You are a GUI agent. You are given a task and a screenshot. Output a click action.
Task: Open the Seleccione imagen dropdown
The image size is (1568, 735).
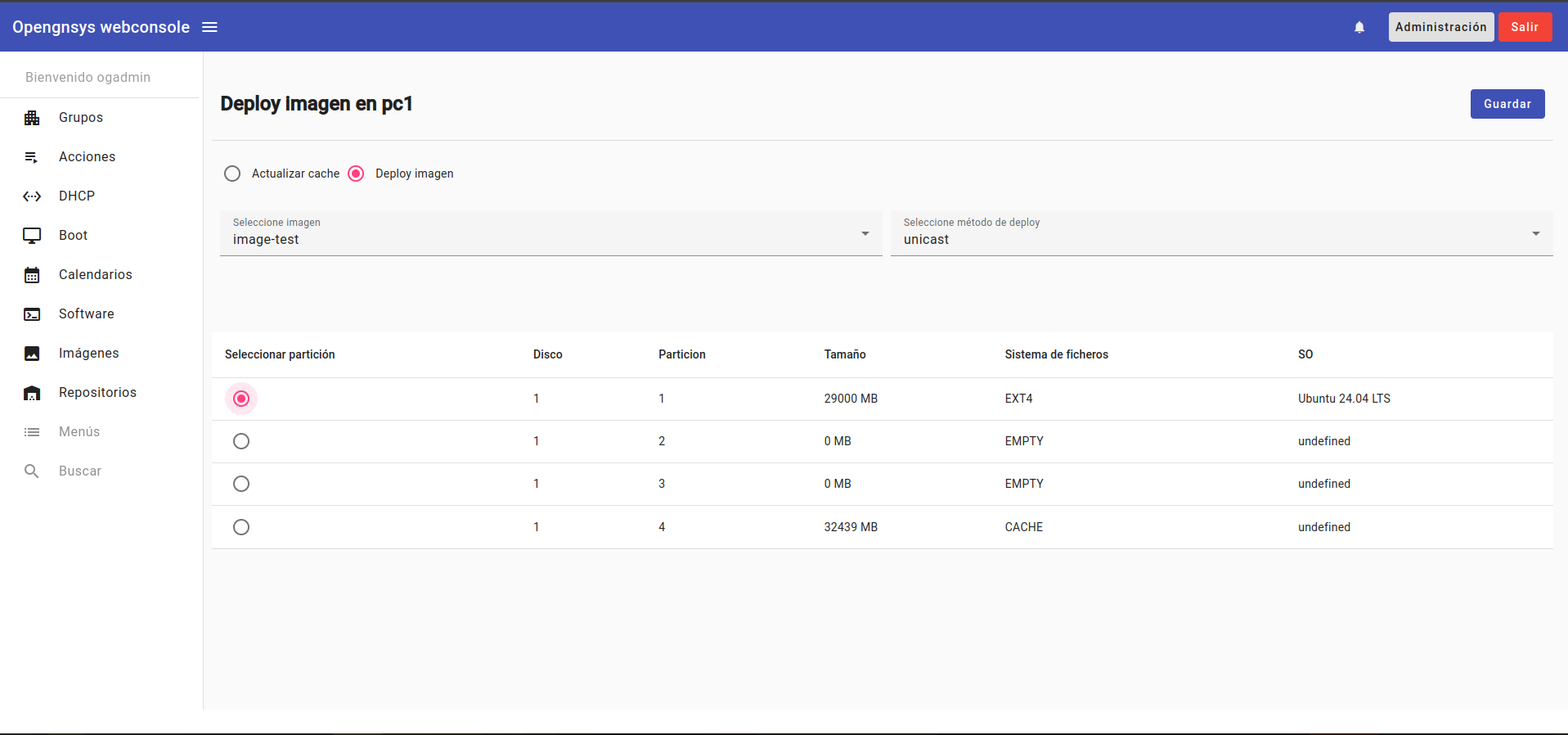click(x=550, y=234)
